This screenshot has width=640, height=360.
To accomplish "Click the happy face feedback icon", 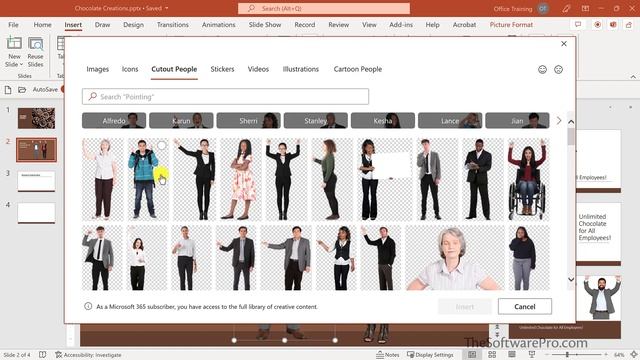I will [x=542, y=69].
